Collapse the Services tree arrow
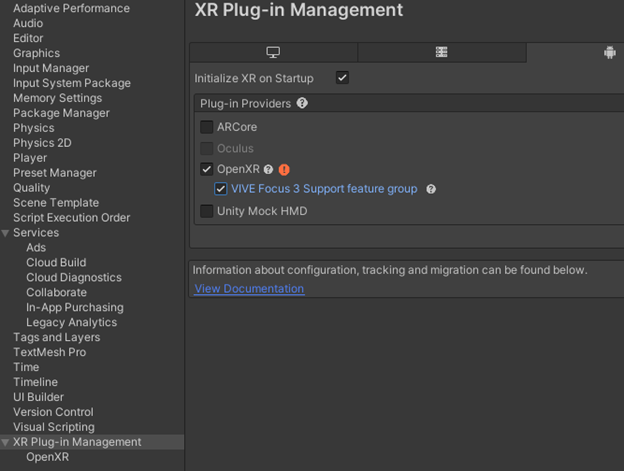This screenshot has height=471, width=624. click(5, 233)
